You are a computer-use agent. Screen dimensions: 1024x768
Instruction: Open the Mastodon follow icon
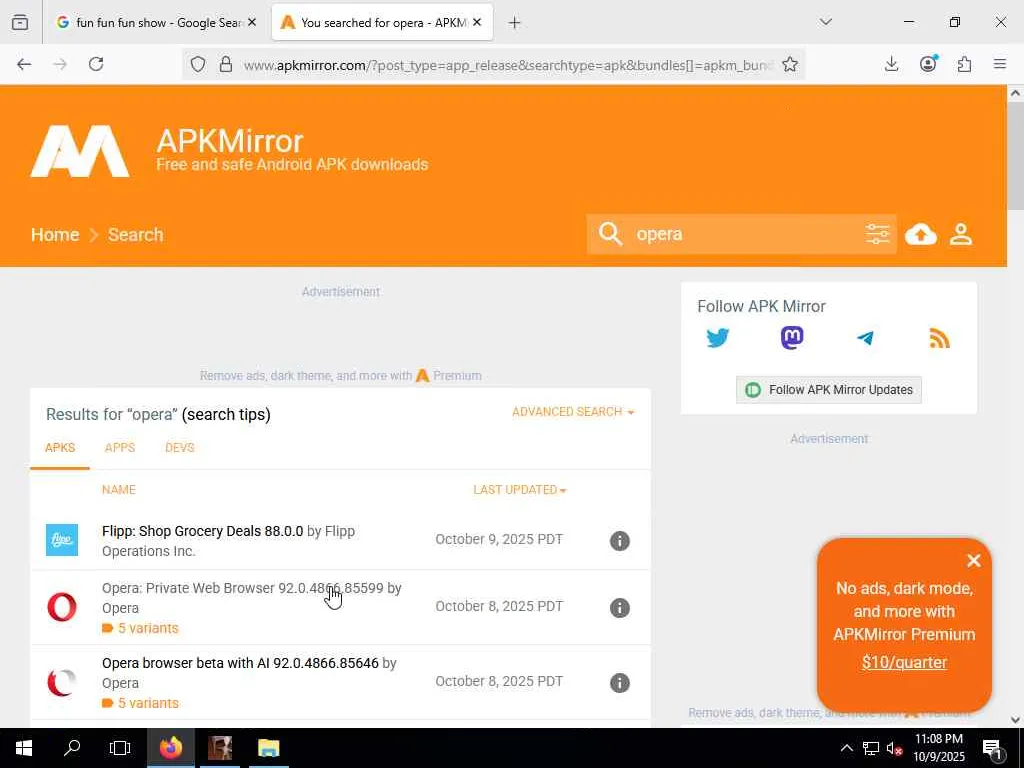click(792, 338)
